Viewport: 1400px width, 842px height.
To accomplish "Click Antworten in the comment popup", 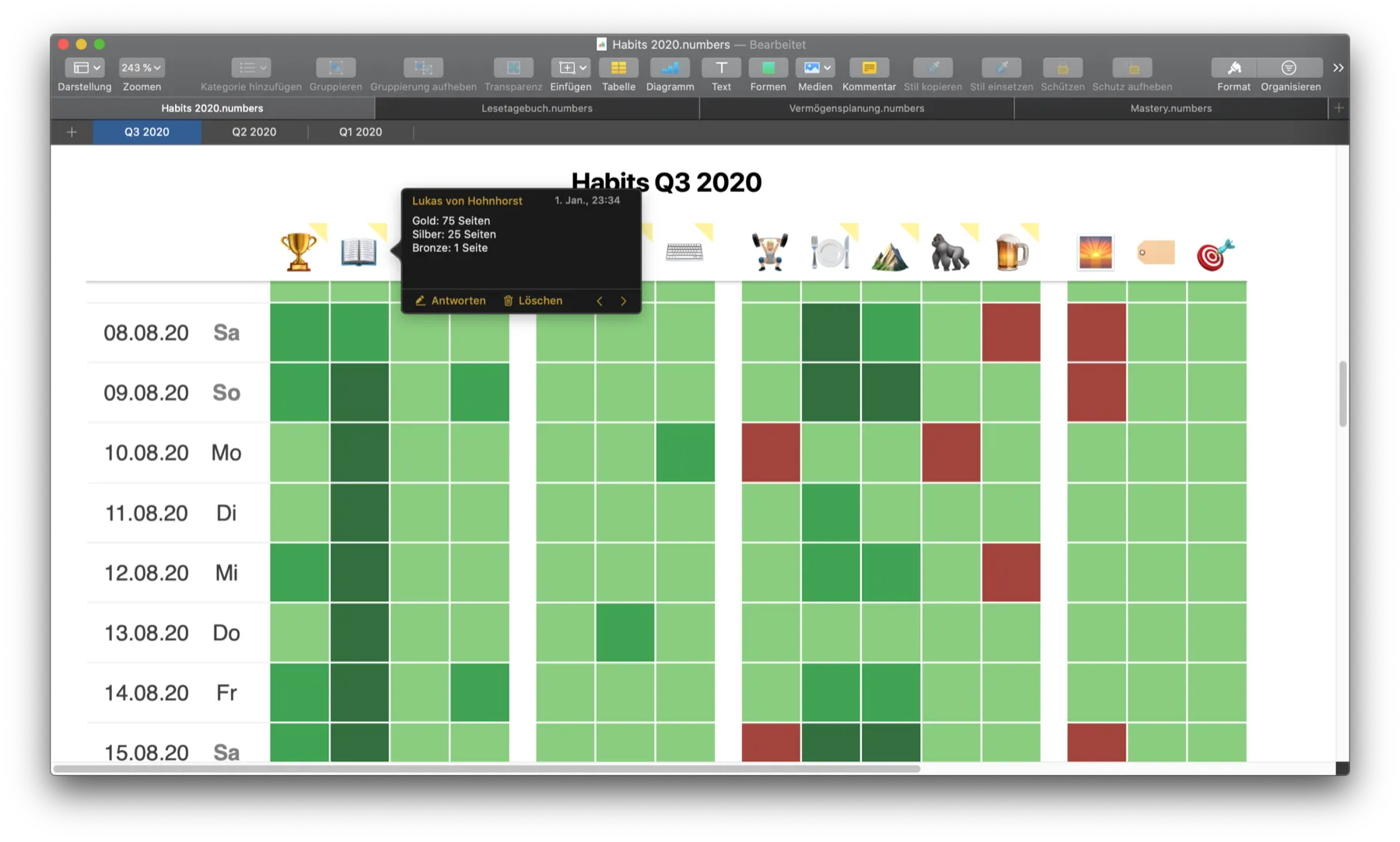I will point(450,301).
